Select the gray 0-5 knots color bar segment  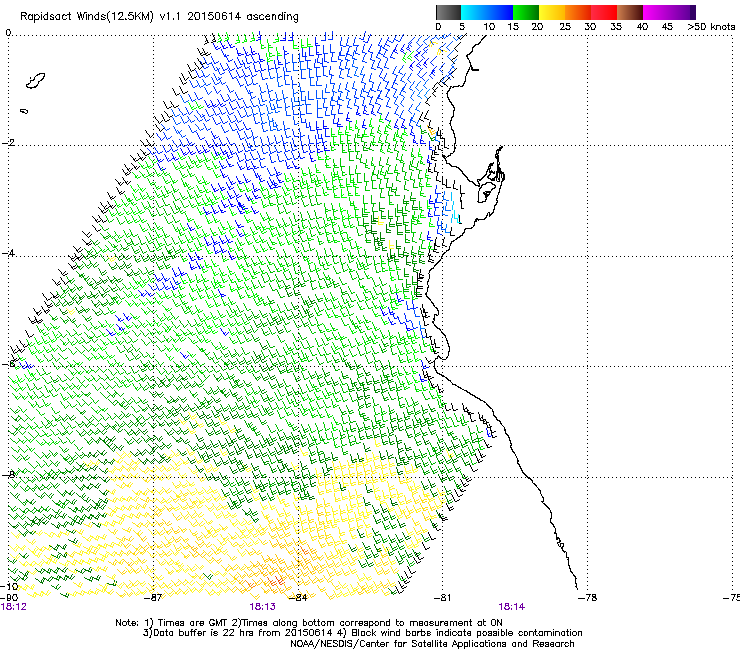[448, 12]
